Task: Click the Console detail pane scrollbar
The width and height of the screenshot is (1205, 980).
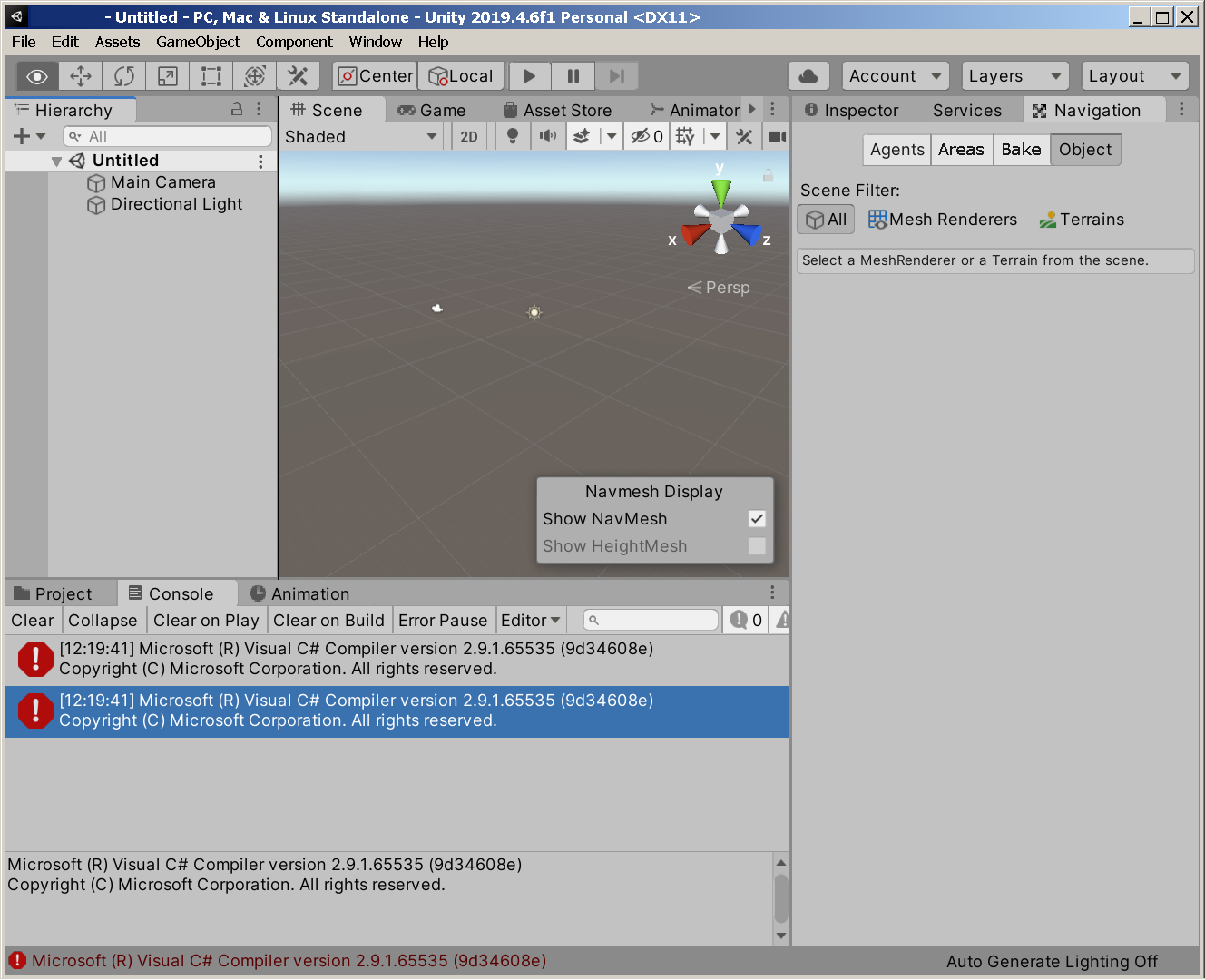Action: [x=781, y=898]
